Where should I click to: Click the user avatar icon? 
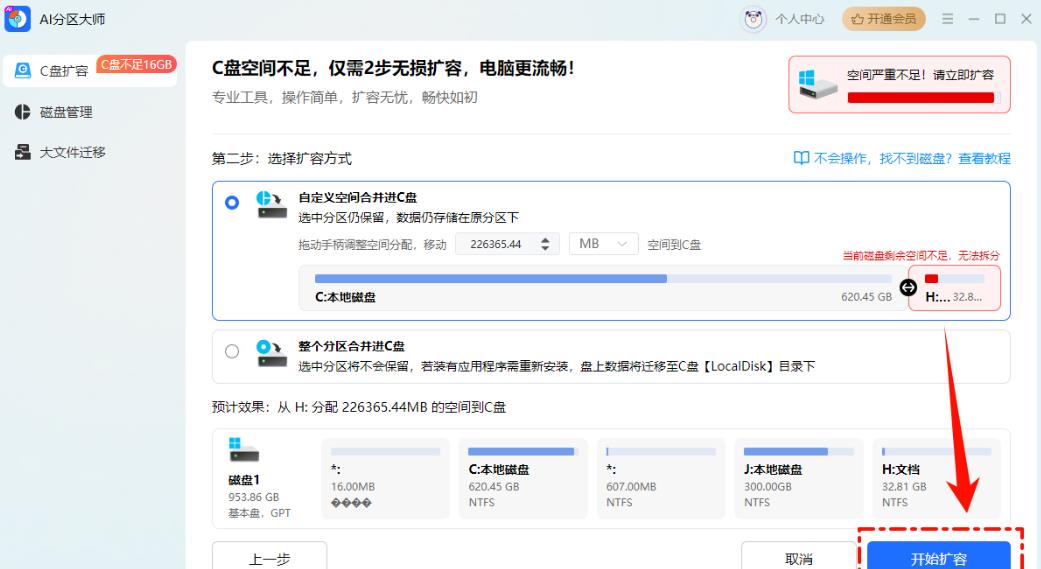point(753,19)
